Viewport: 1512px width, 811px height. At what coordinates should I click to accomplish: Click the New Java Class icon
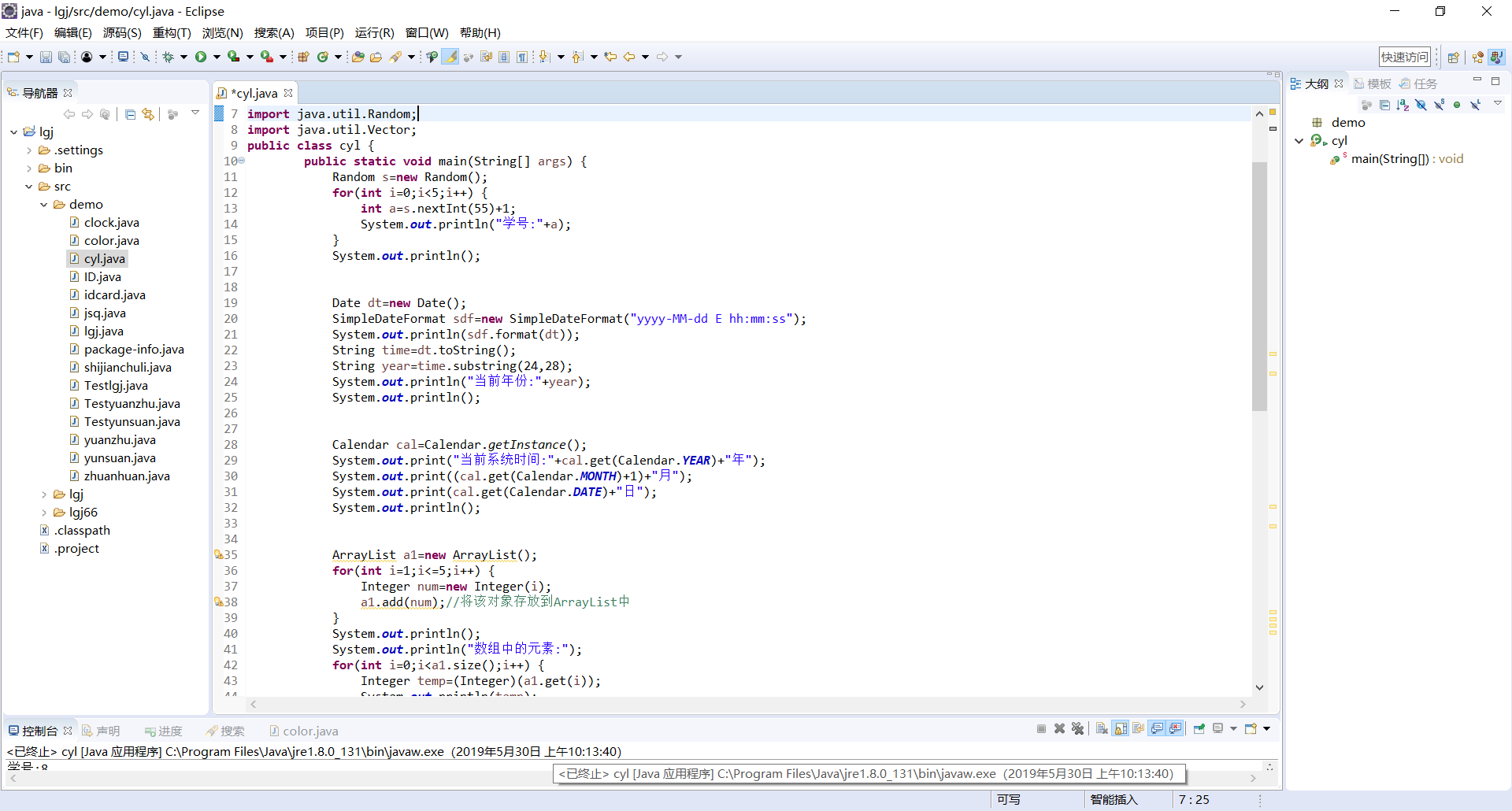[x=322, y=57]
